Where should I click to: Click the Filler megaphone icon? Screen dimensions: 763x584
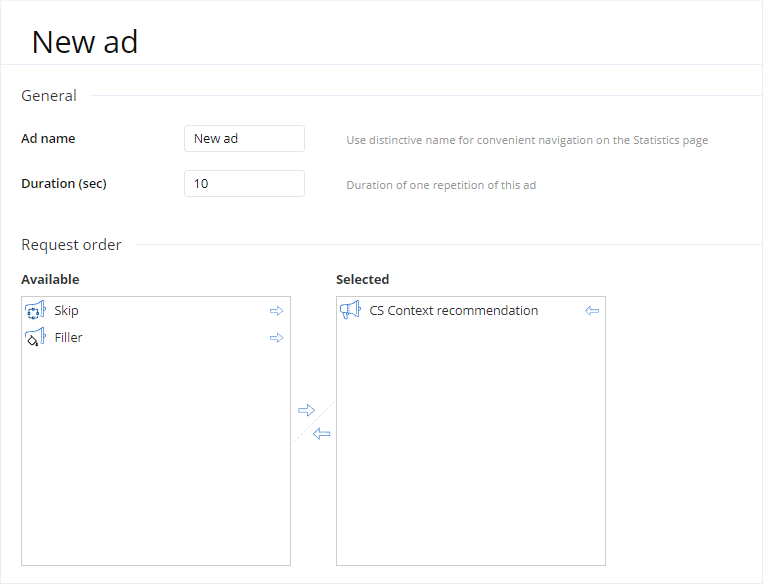point(36,337)
